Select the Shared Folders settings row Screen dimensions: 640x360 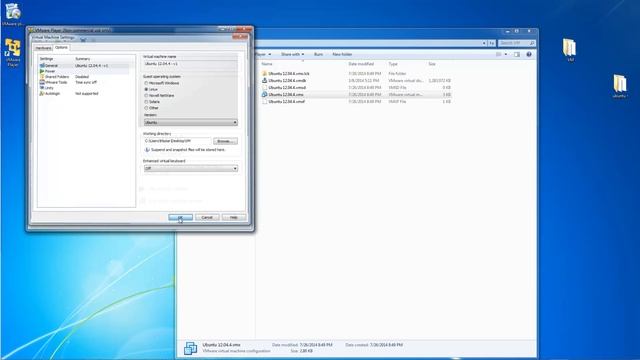pos(84,77)
